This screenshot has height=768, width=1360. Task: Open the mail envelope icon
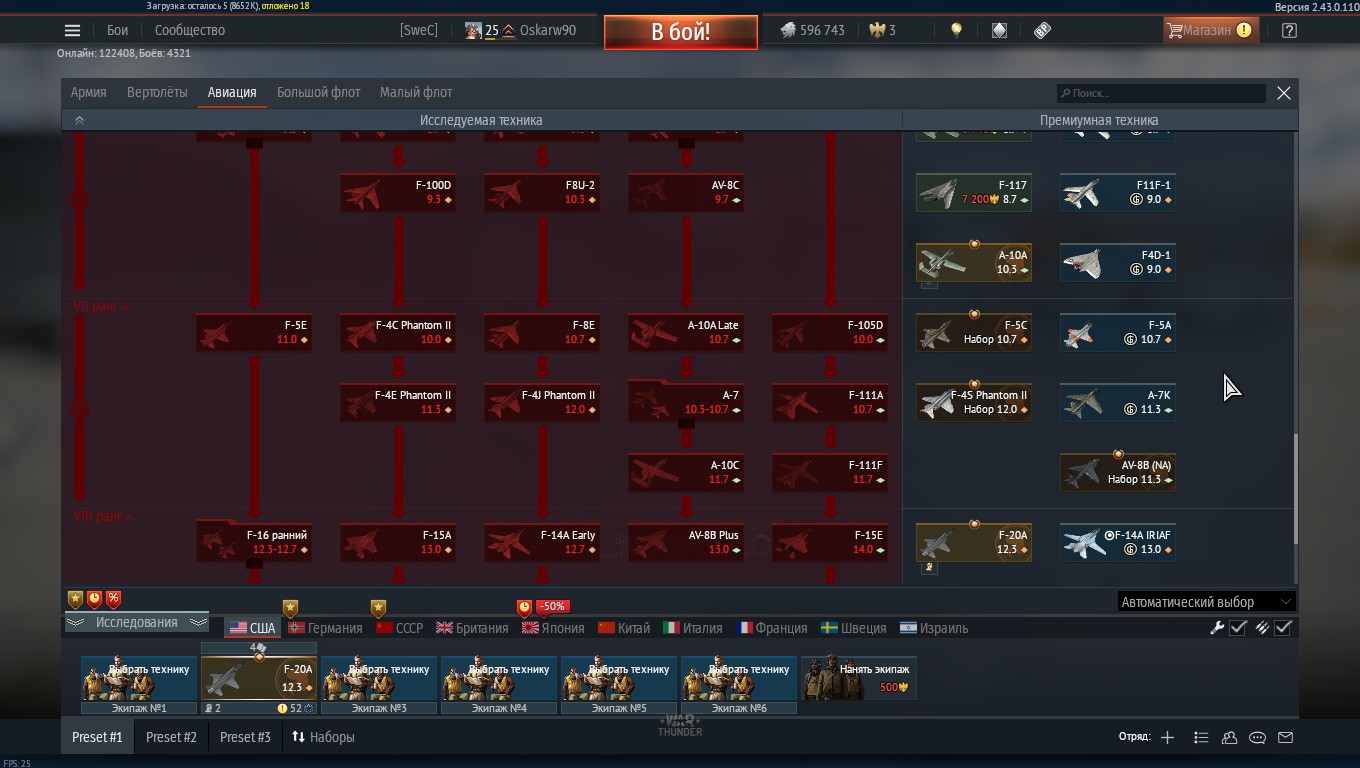click(x=1286, y=737)
